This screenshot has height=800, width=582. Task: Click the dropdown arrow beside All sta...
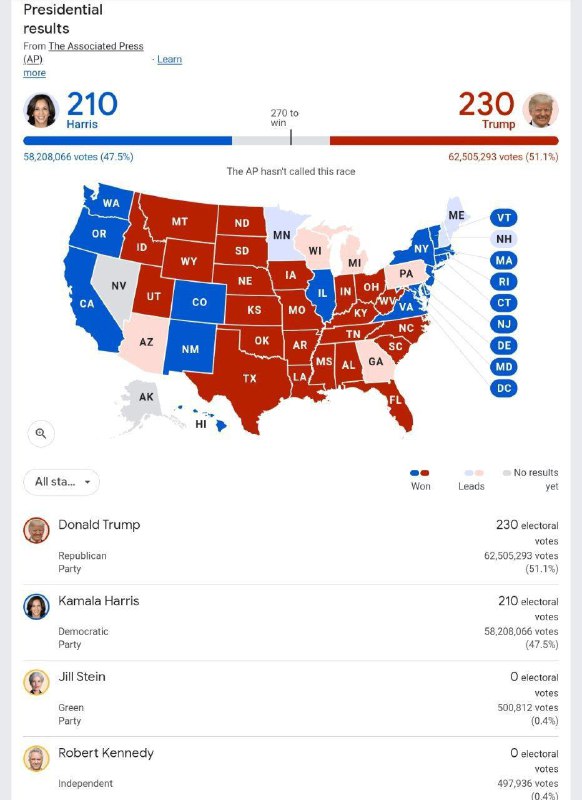point(87,482)
